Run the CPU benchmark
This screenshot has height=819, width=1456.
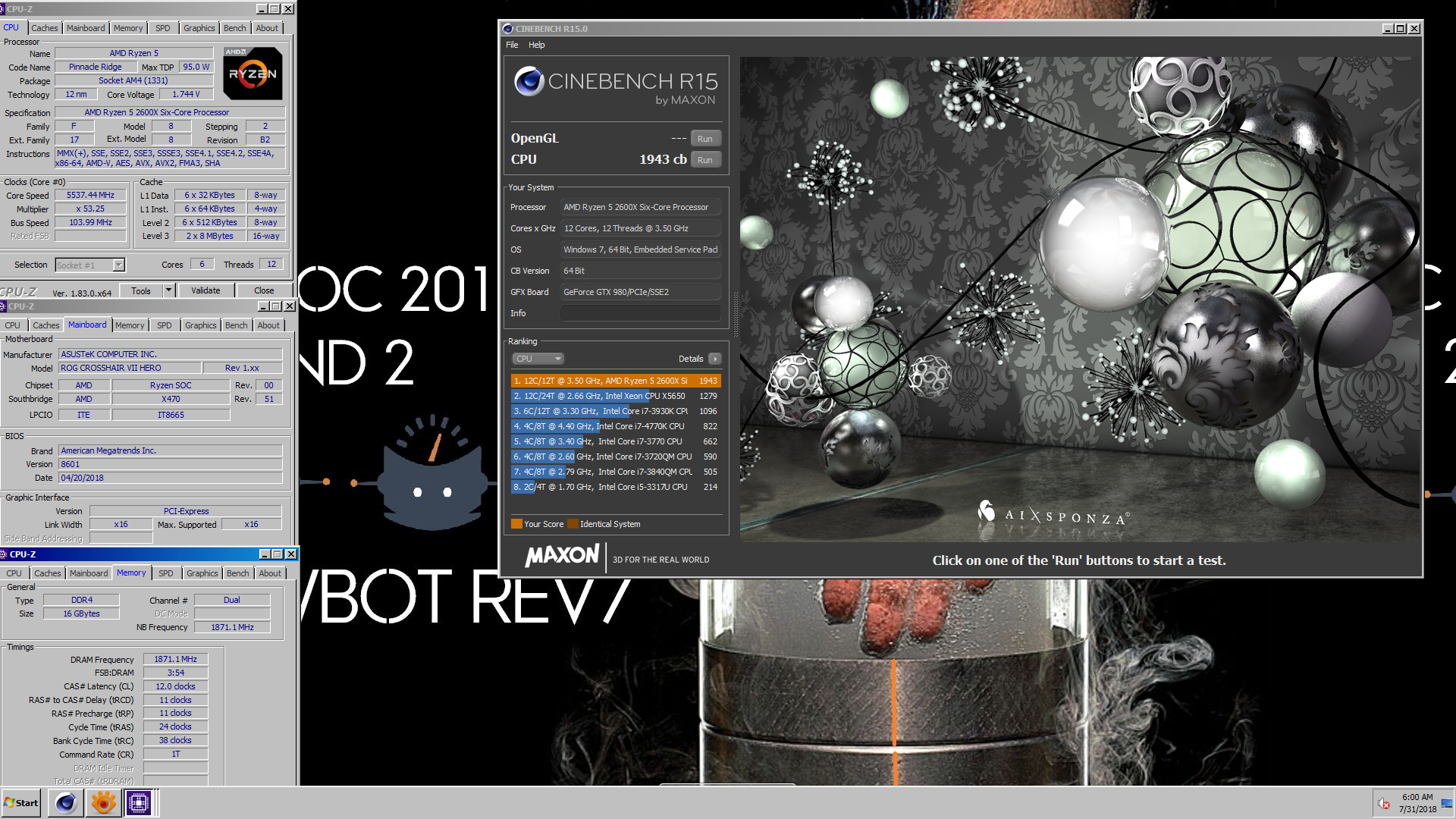pyautogui.click(x=705, y=160)
